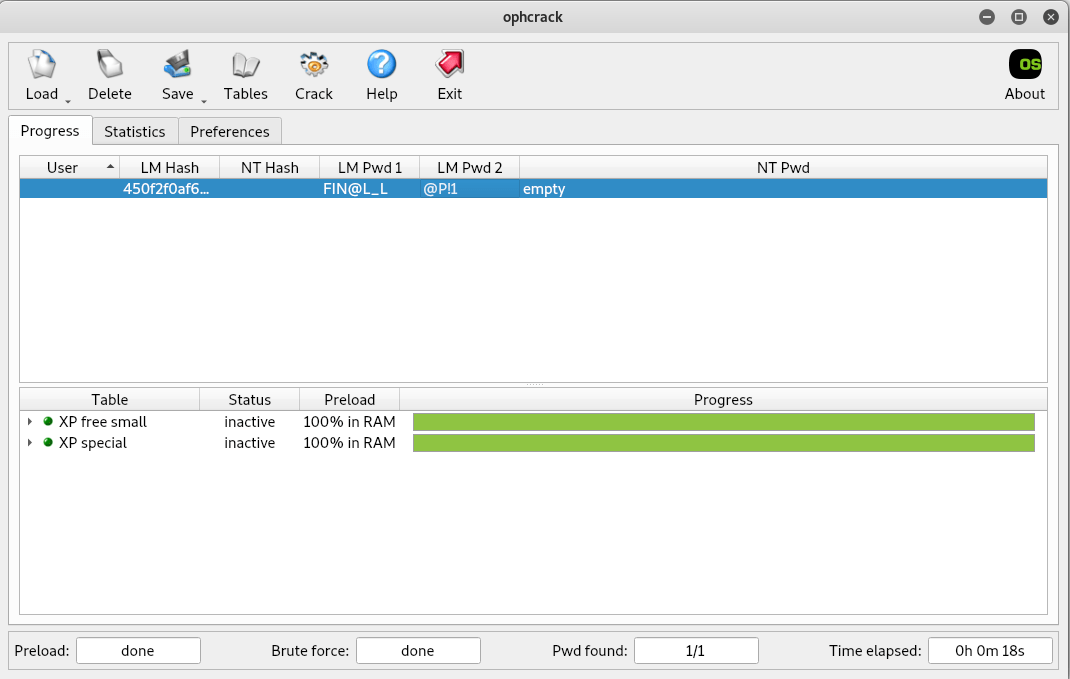Switch to the Preferences tab
Image resolution: width=1070 pixels, height=679 pixels.
pyautogui.click(x=229, y=131)
